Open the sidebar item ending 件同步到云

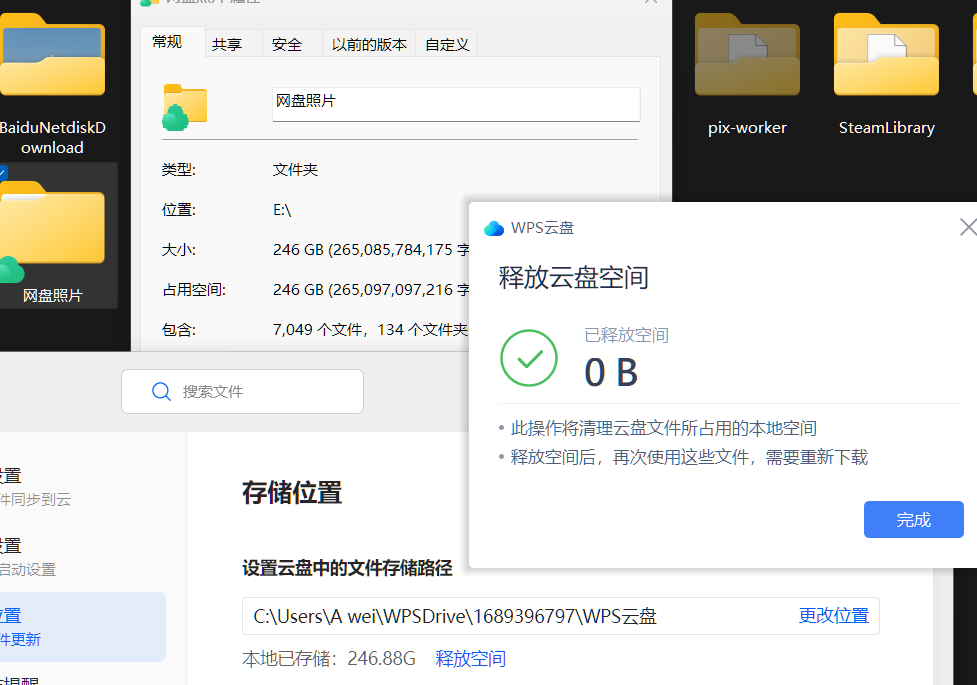tap(36, 487)
